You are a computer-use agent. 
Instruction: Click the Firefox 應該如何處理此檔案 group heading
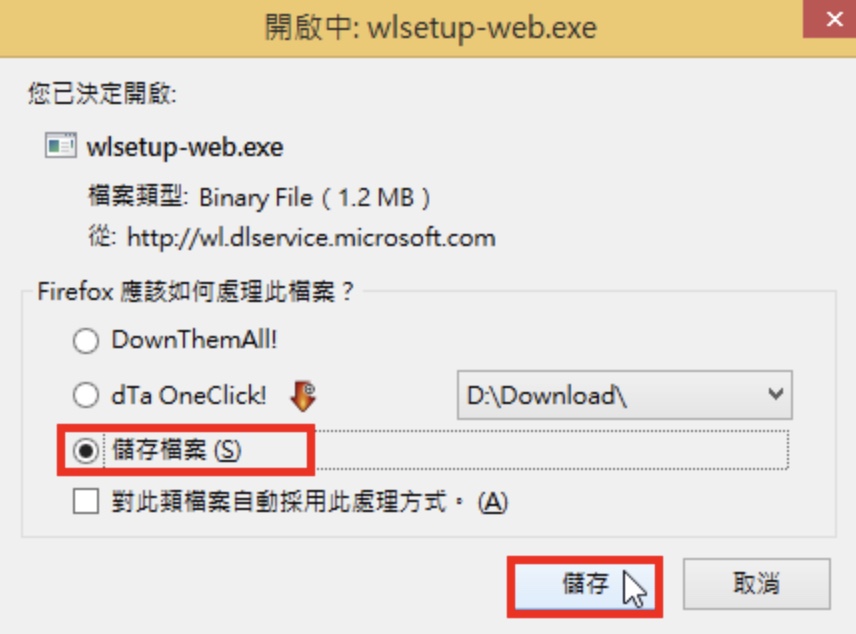coord(196,292)
